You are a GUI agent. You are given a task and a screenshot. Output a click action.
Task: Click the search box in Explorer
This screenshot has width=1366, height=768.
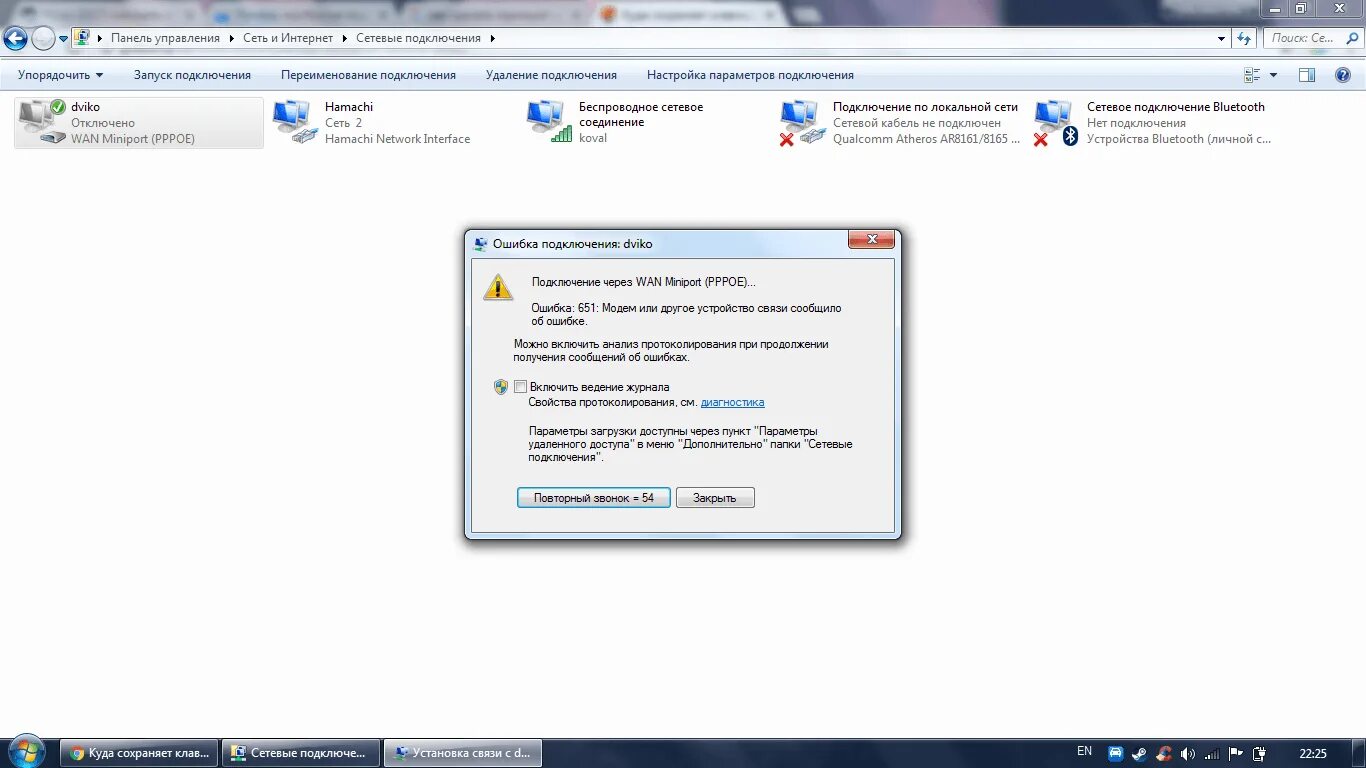tap(1311, 38)
